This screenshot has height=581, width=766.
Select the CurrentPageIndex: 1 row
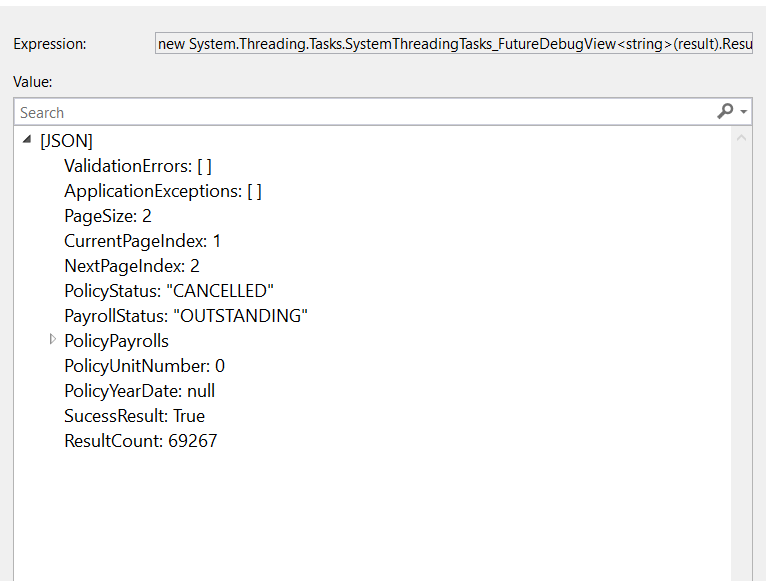coord(143,241)
